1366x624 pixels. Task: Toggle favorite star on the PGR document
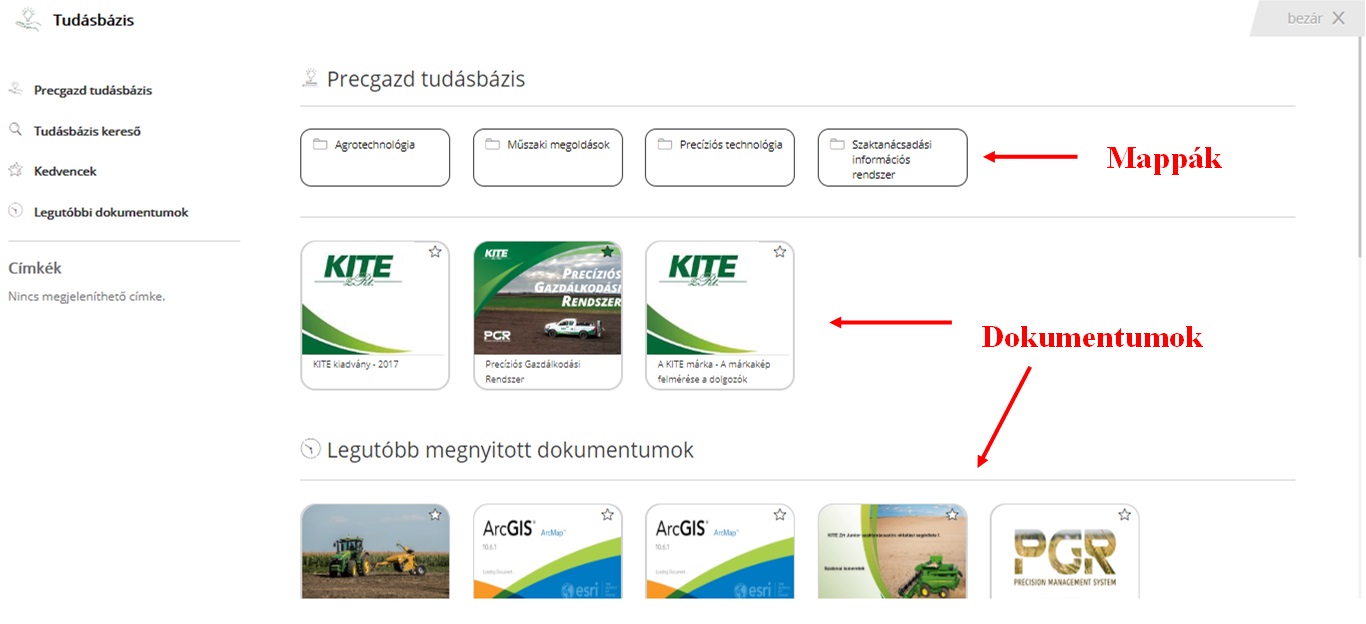[x=1124, y=514]
